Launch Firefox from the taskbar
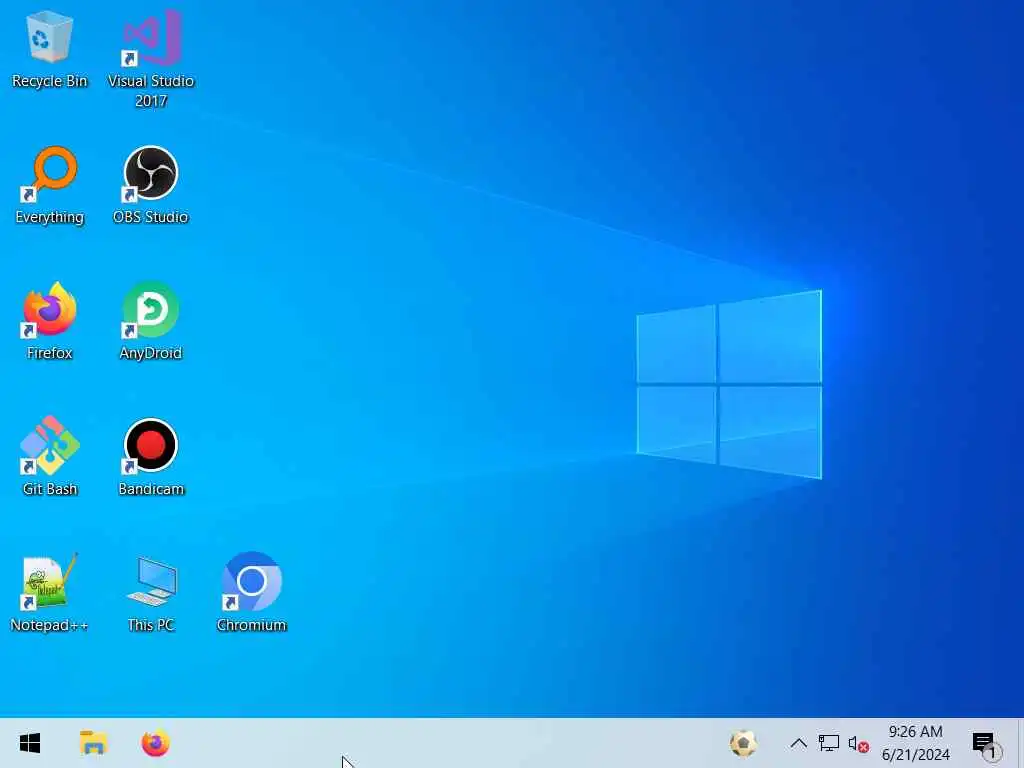This screenshot has height=768, width=1024. pyautogui.click(x=155, y=743)
